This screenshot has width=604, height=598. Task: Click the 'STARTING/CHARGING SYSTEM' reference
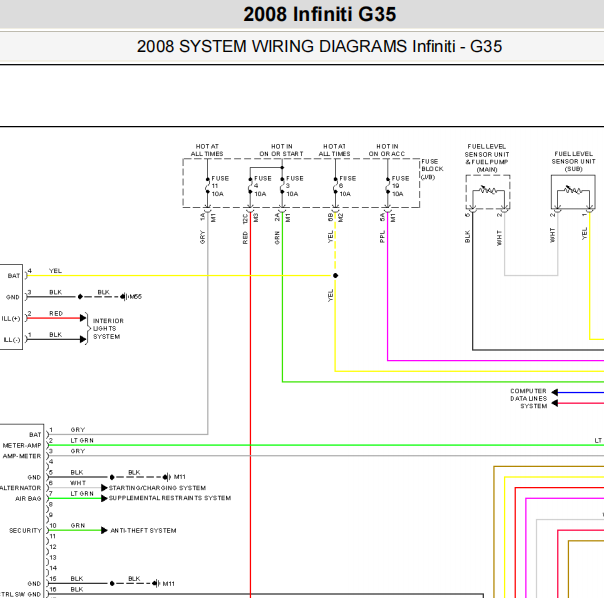[157, 488]
